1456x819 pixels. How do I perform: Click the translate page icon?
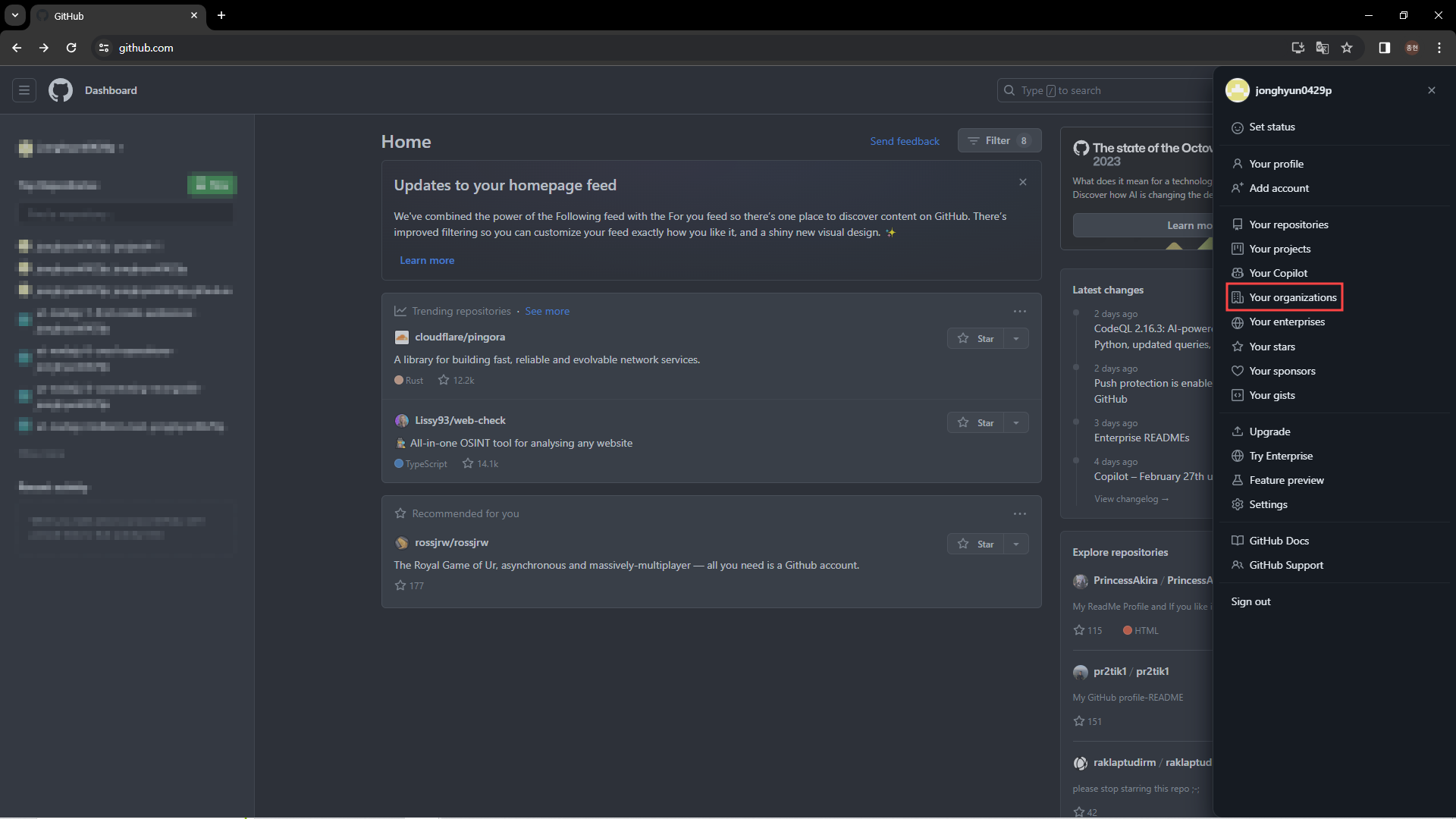[1322, 48]
